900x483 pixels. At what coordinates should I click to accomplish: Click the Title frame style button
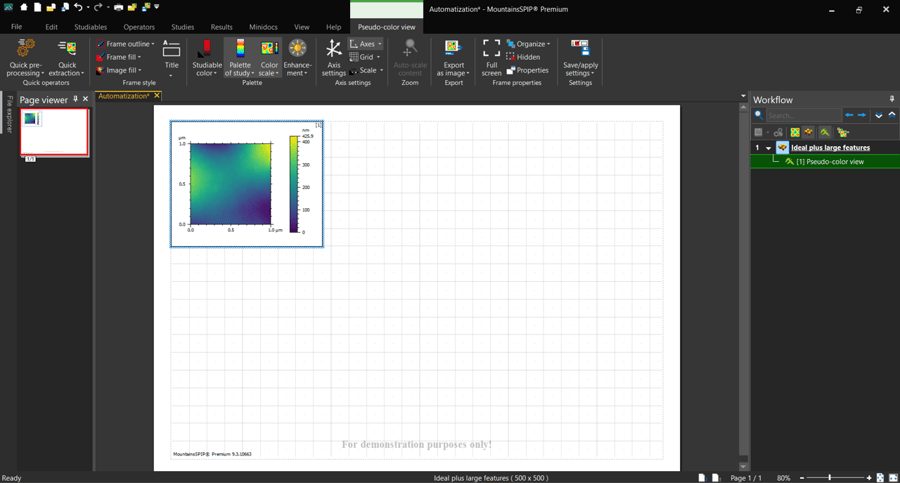point(171,57)
